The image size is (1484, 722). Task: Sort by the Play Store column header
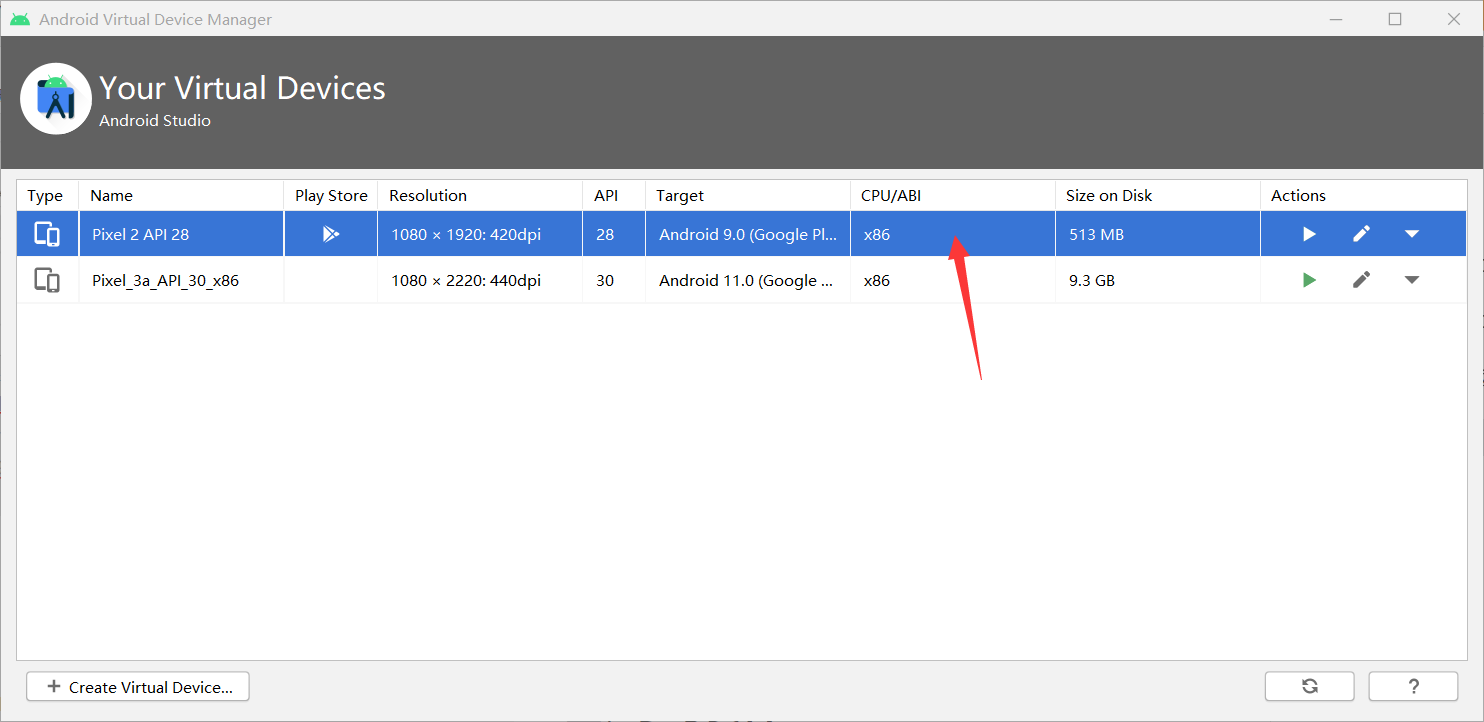(x=331, y=195)
